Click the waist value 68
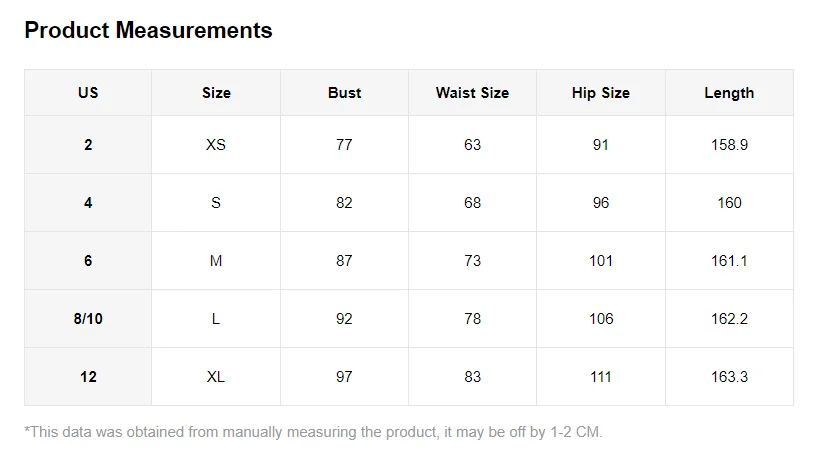The image size is (827, 458). [x=472, y=203]
